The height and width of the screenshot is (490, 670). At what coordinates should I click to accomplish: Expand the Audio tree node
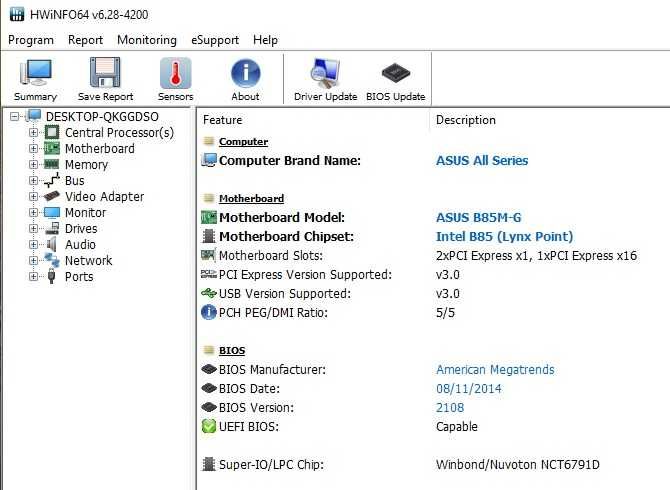(33, 244)
